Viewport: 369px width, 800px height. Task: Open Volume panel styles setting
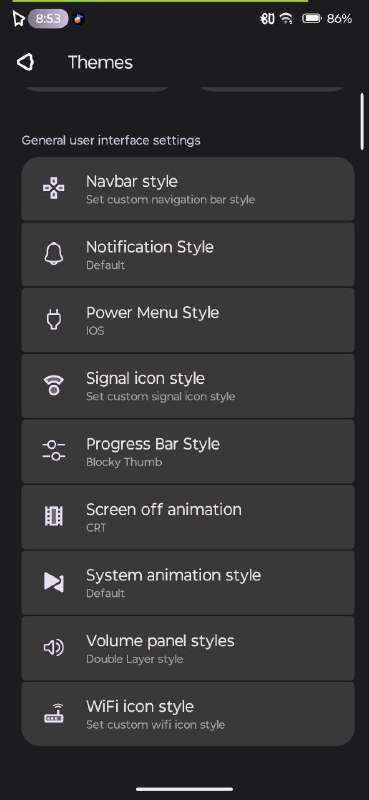point(188,648)
